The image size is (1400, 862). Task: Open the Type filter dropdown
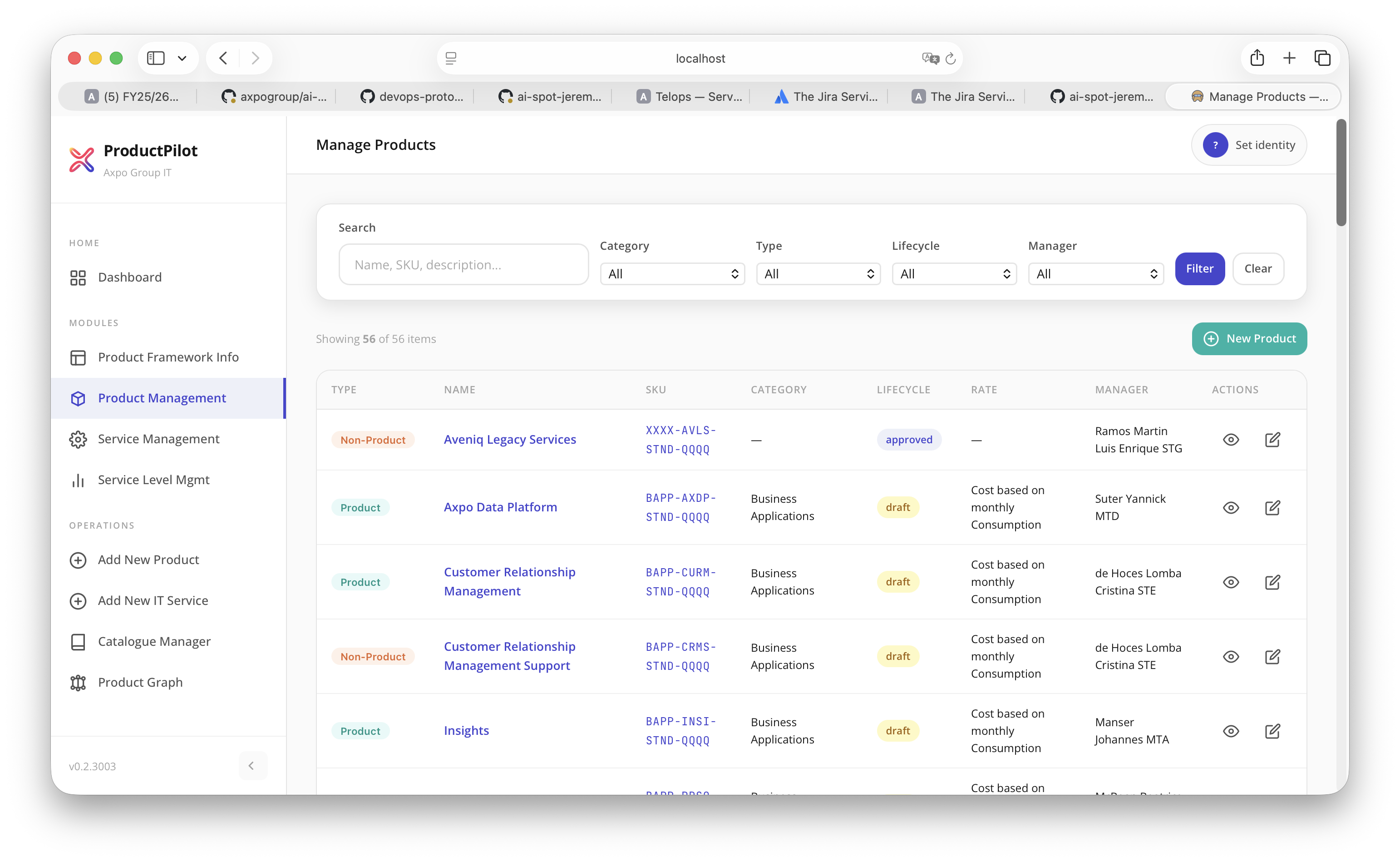click(818, 274)
